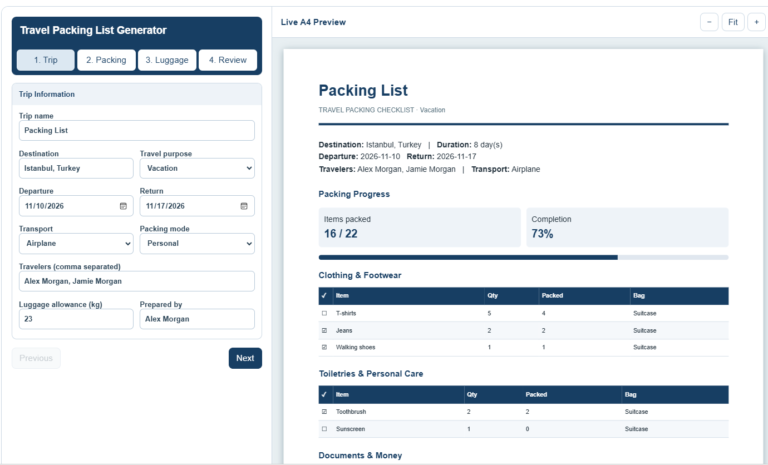The width and height of the screenshot is (768, 465).
Task: Click checkmark header icon in Toiletries table
Action: (x=324, y=394)
